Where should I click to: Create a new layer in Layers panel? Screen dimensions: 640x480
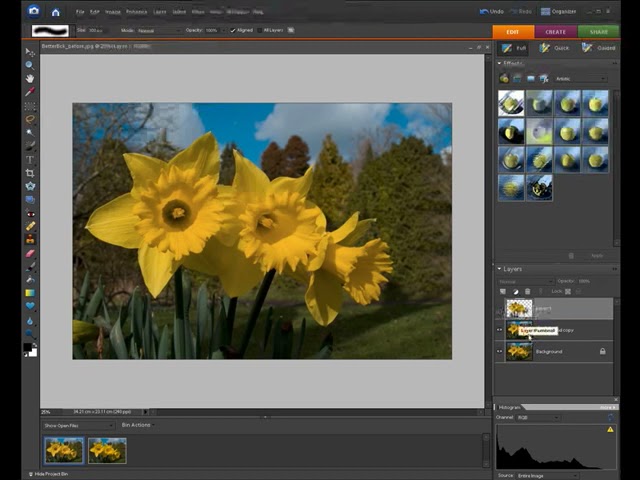503,291
